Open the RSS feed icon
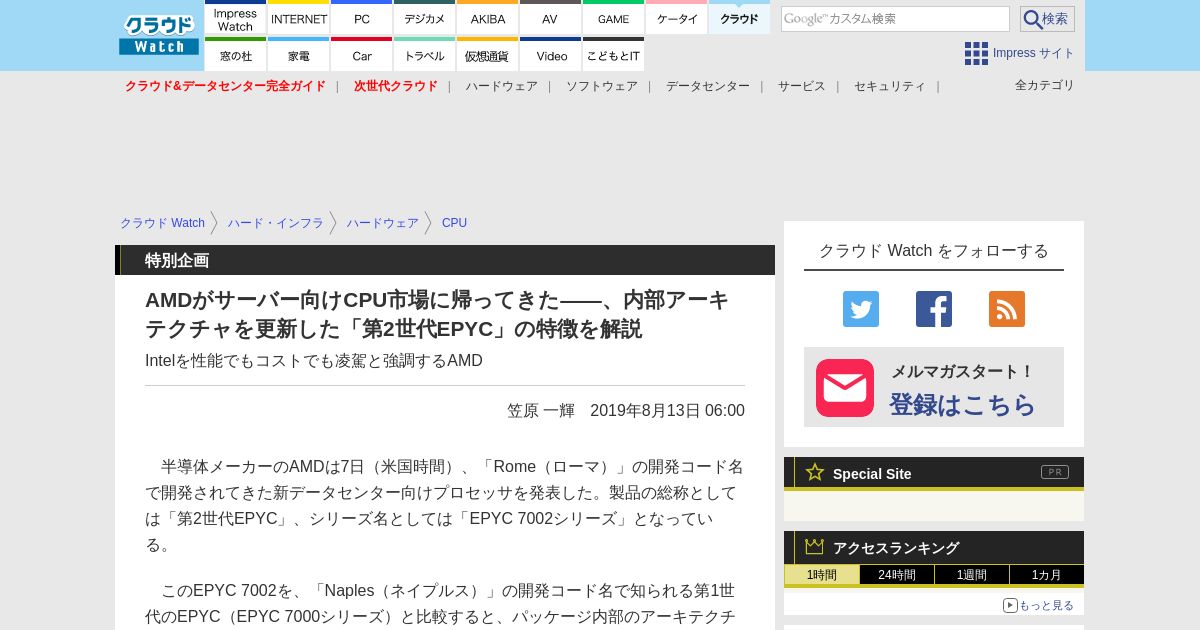The width and height of the screenshot is (1200, 630). pyautogui.click(x=1007, y=309)
